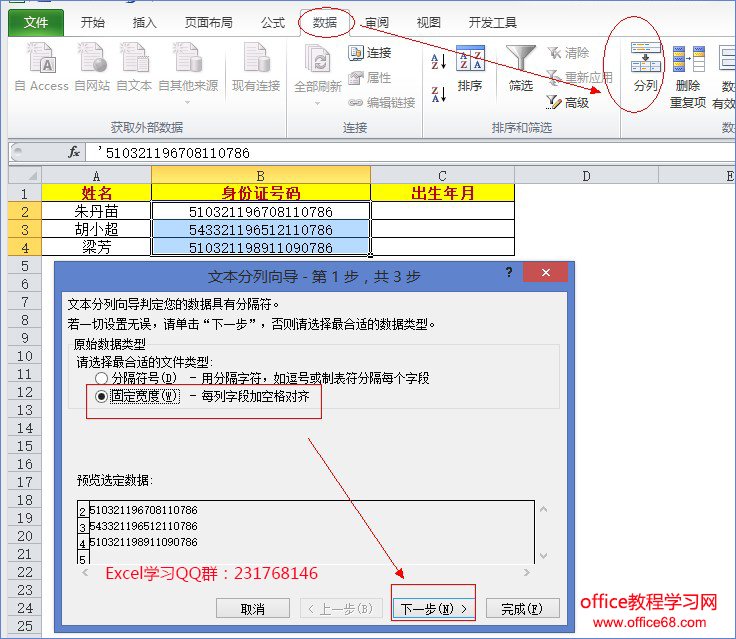
Task: Switch to the Formulas (公式) tab
Action: (272, 22)
